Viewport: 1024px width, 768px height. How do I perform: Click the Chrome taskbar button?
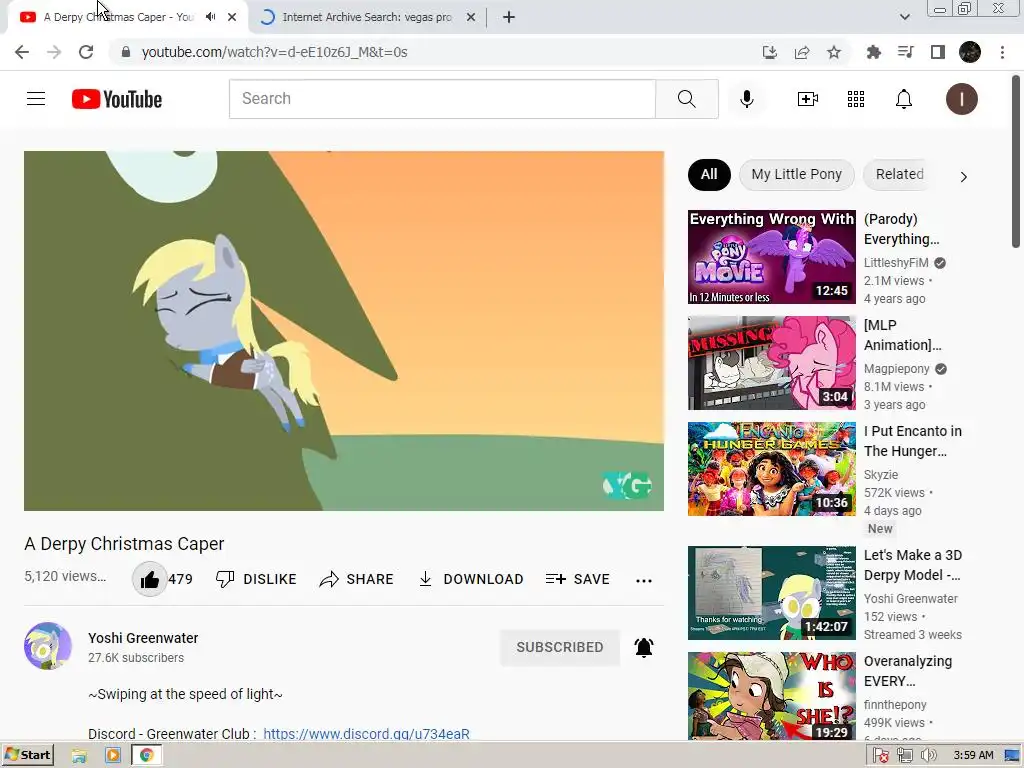tap(147, 756)
